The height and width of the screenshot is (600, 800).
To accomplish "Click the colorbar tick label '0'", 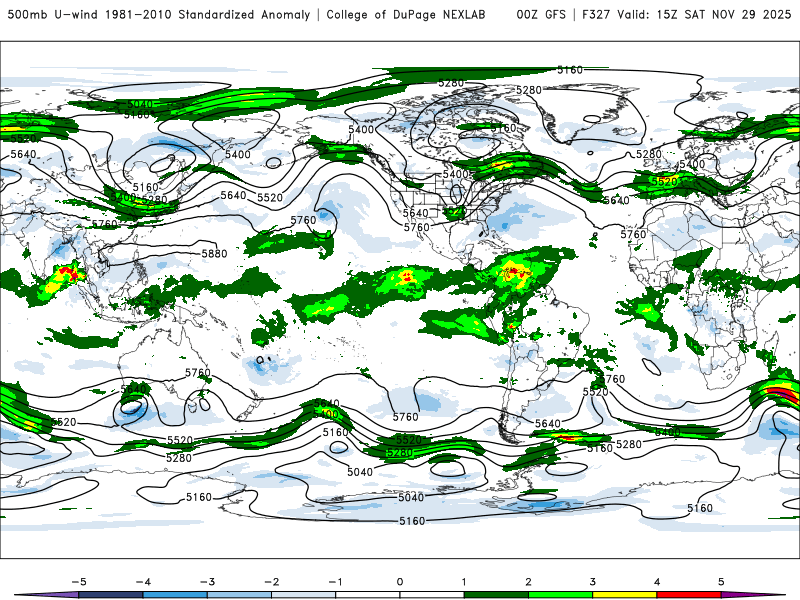I will click(400, 582).
